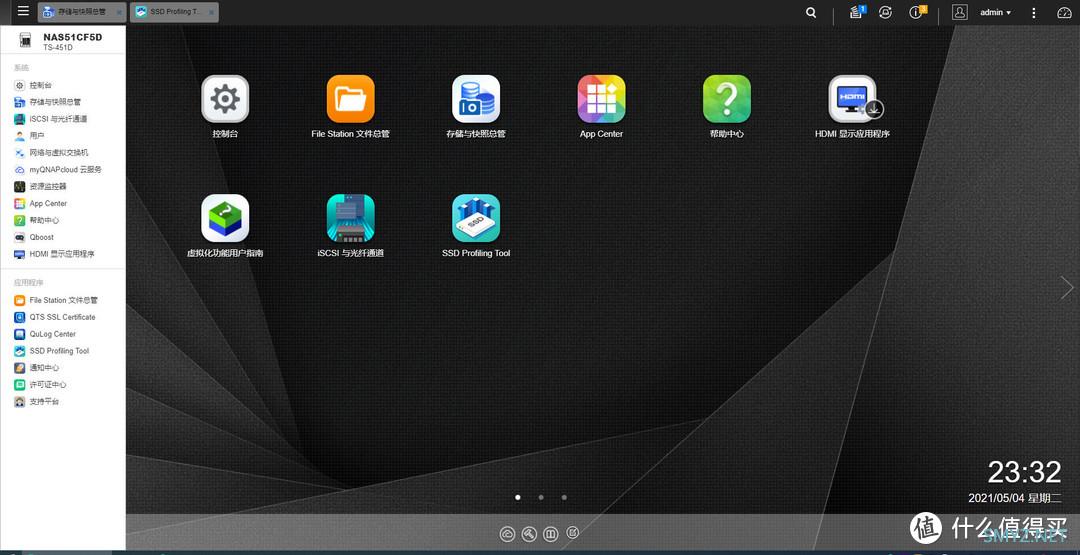Click the myQNAPcloud bottom dock icon

(508, 533)
